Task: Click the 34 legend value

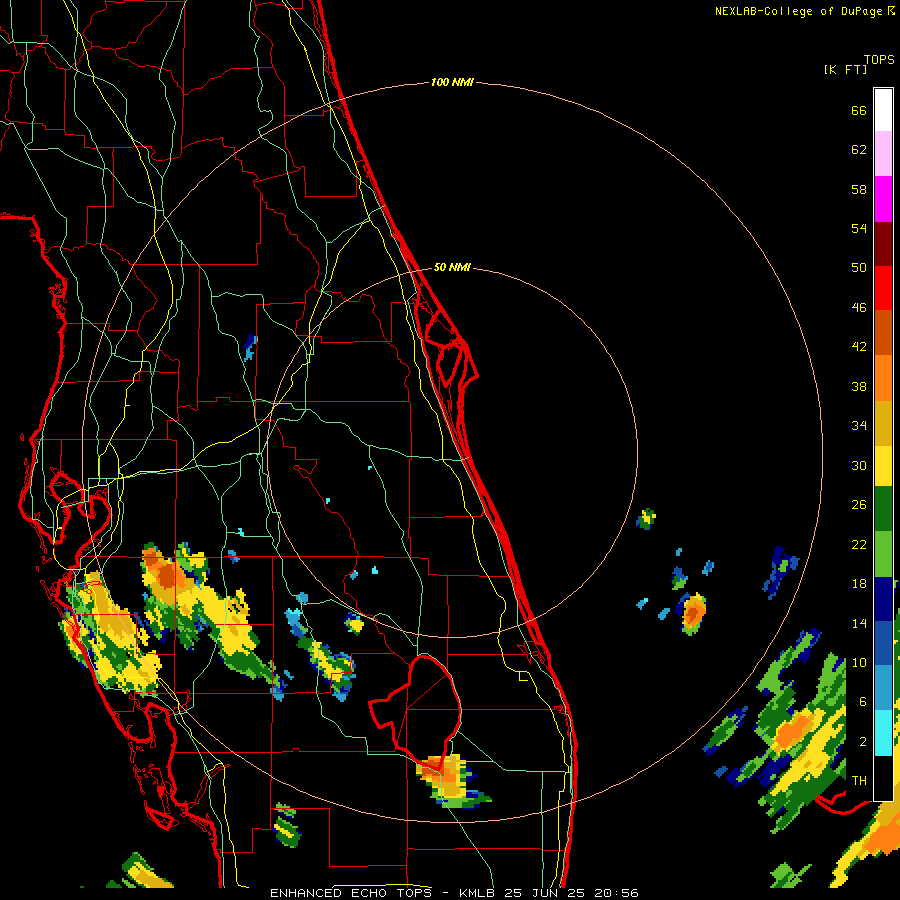Action: point(859,426)
